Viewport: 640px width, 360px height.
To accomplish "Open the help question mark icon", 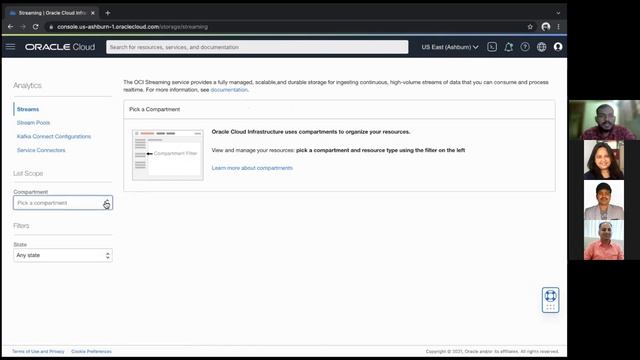I will coord(525,47).
